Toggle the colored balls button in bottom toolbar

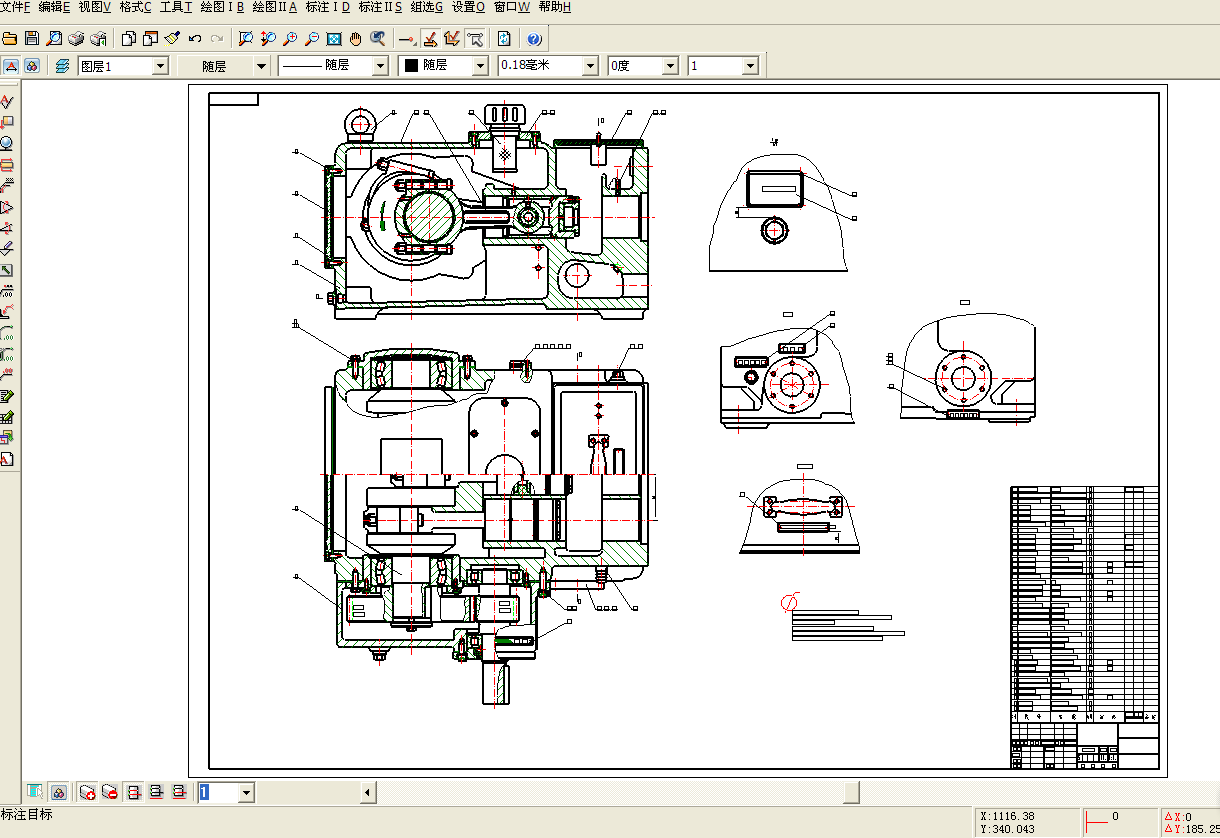click(x=59, y=792)
